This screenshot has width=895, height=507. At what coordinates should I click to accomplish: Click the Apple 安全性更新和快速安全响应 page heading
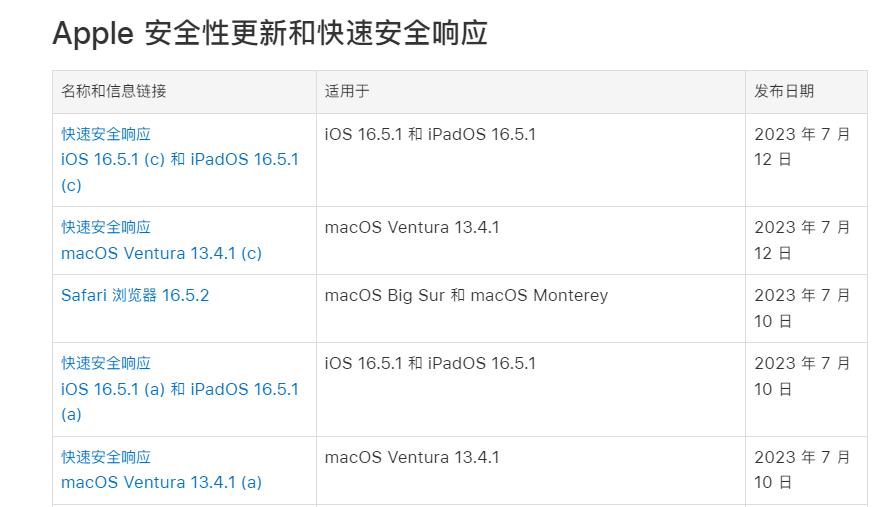pyautogui.click(x=270, y=33)
